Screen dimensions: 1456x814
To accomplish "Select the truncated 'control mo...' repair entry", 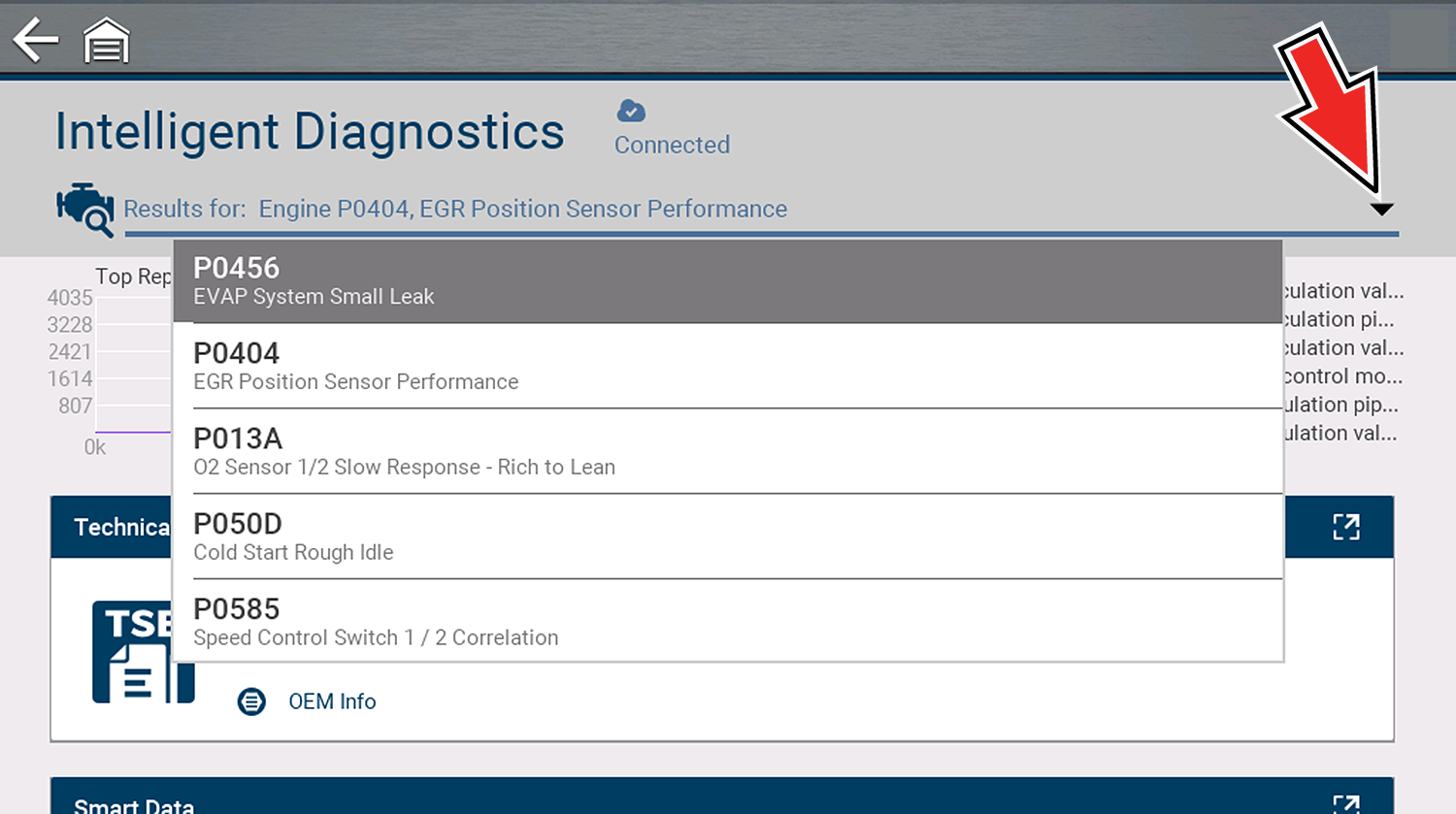I will [x=1343, y=376].
